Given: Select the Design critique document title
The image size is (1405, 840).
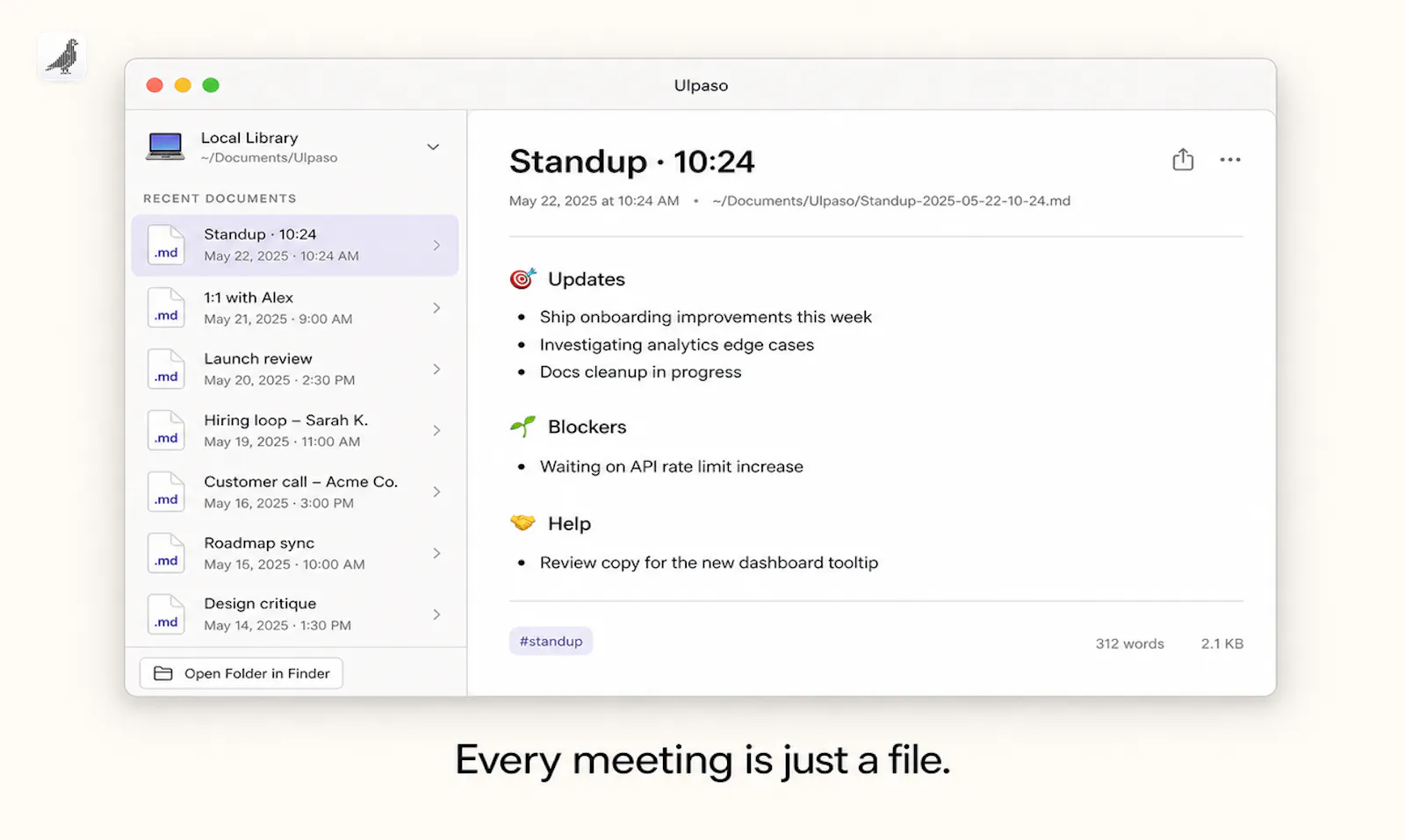Looking at the screenshot, I should (260, 603).
